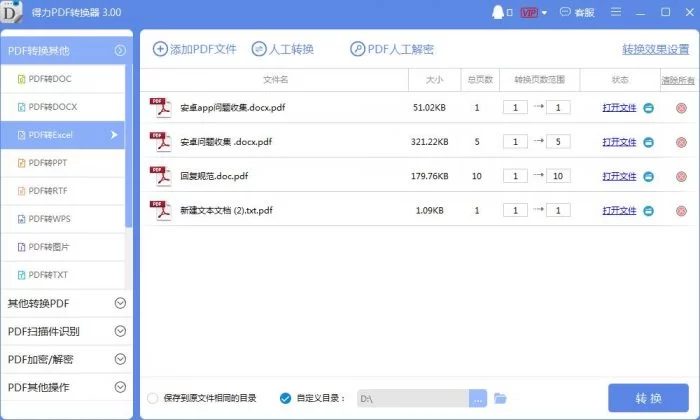Open the hamburger menu in title bar

click(x=617, y=13)
